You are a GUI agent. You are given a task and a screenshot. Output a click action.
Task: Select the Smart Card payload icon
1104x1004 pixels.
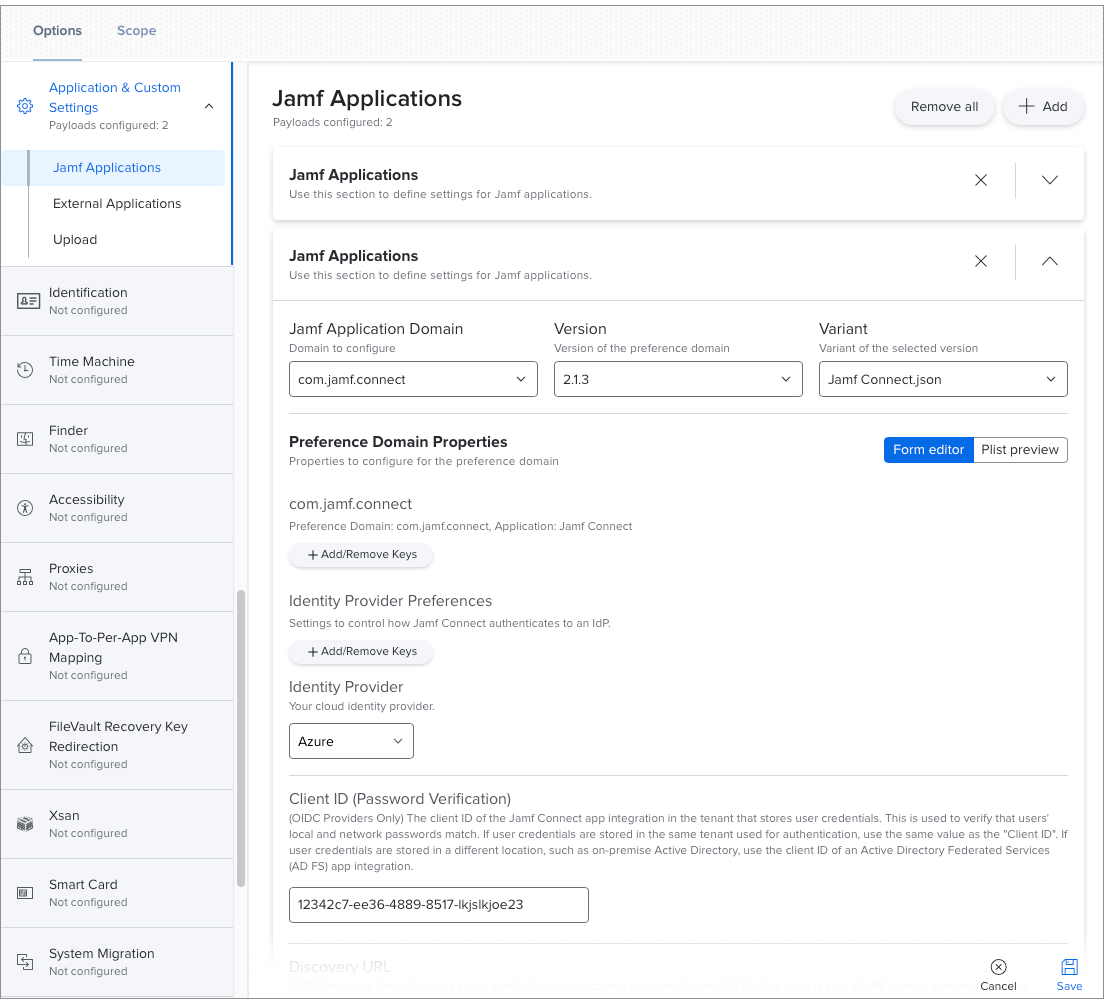point(24,892)
